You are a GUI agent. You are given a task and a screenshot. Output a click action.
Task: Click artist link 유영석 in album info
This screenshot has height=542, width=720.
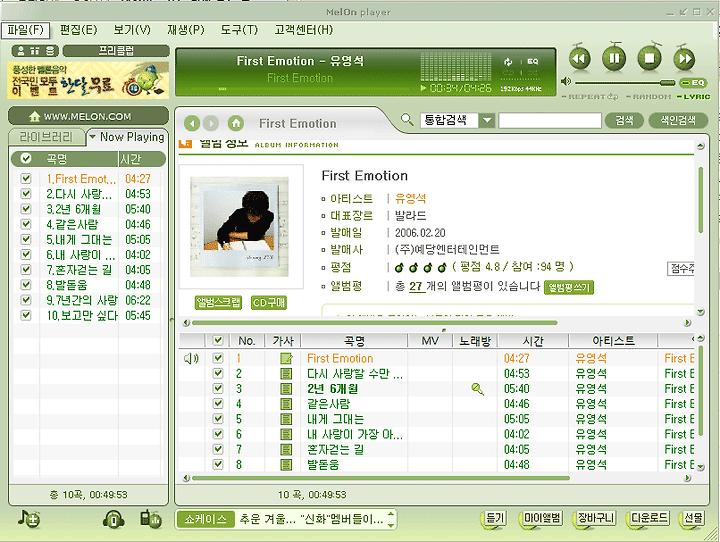411,198
